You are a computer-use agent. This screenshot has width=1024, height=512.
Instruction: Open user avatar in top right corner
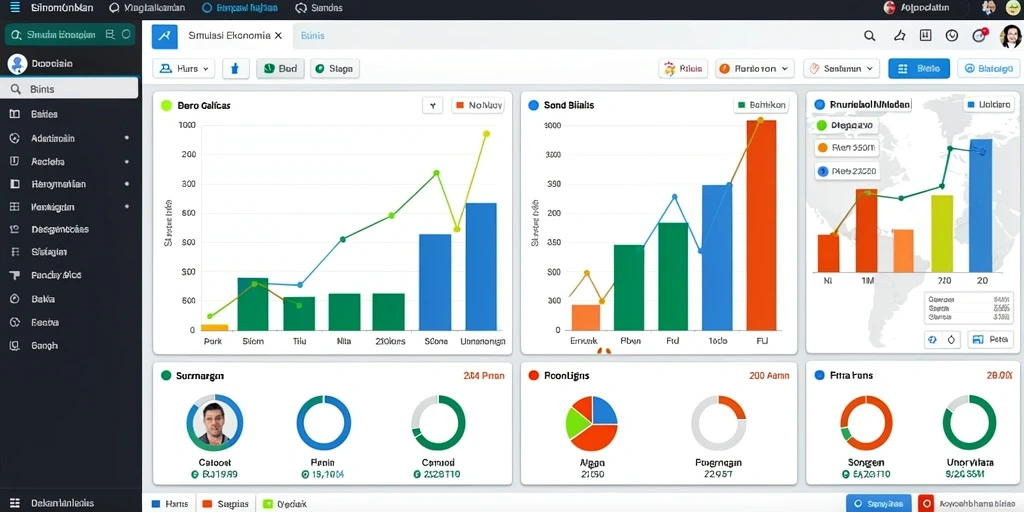click(x=1010, y=36)
